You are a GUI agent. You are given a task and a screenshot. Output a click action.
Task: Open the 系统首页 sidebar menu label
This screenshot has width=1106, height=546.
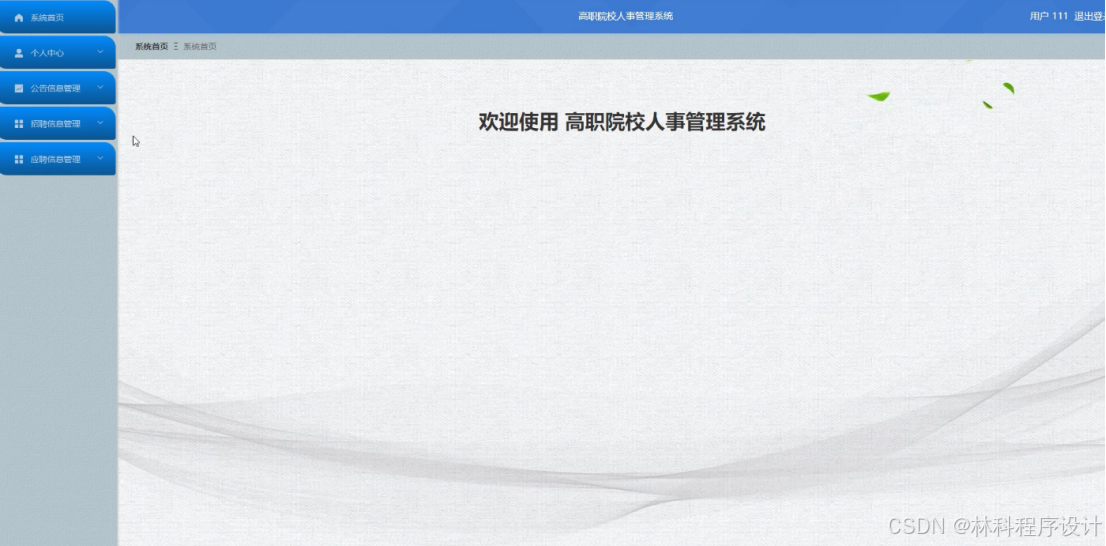[47, 18]
